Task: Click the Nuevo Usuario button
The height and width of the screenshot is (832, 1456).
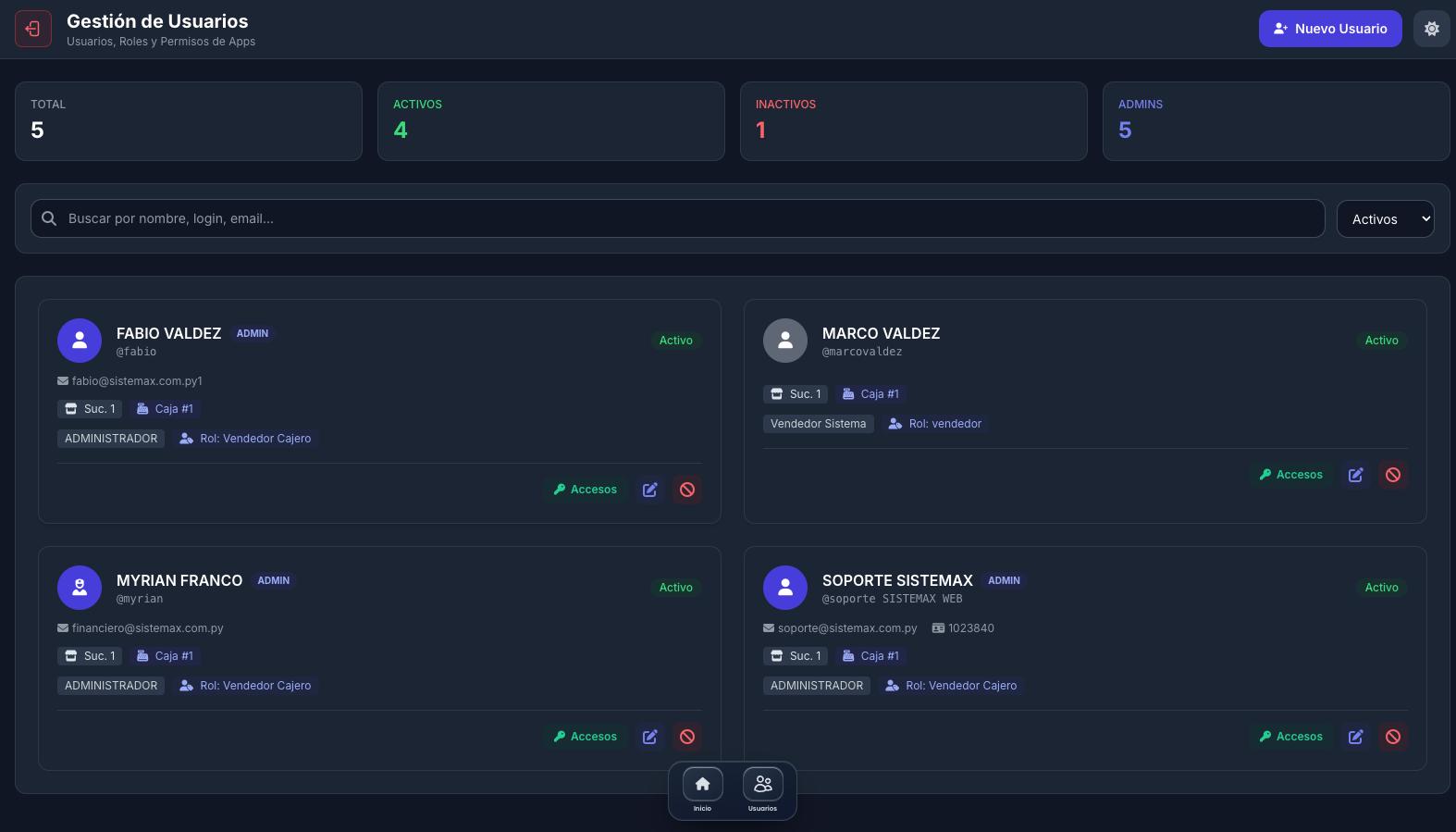Action: [1329, 29]
